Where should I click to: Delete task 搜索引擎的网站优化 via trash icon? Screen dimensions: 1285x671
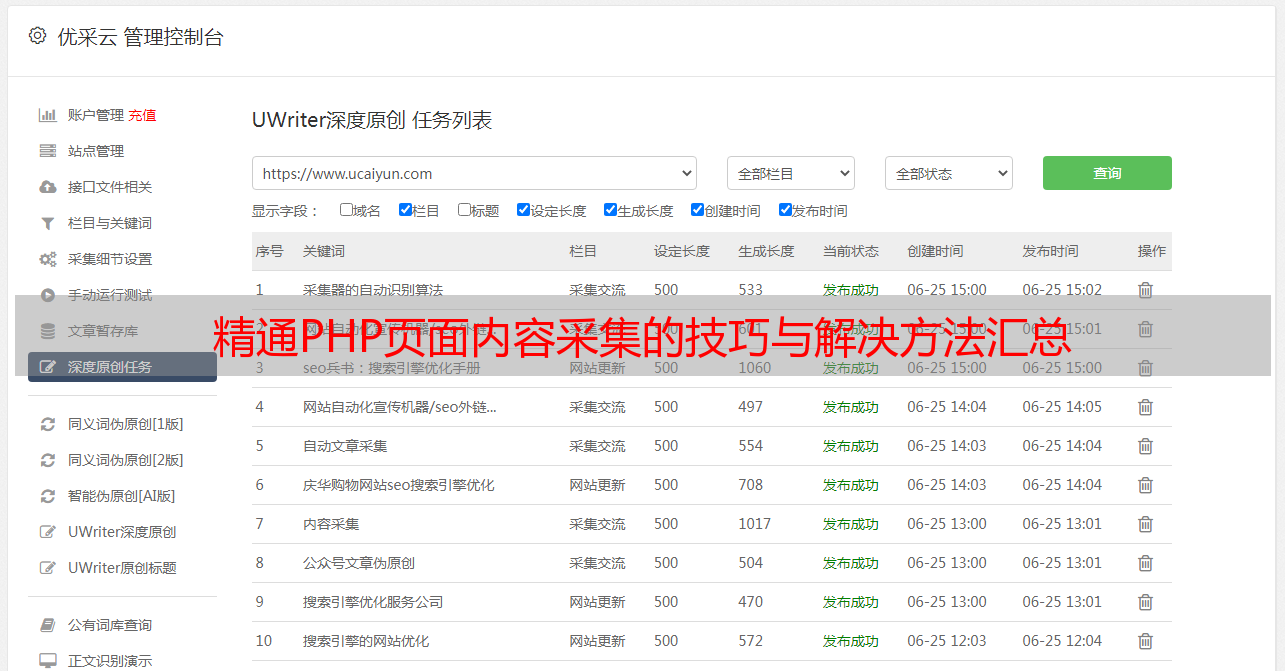coord(1146,641)
